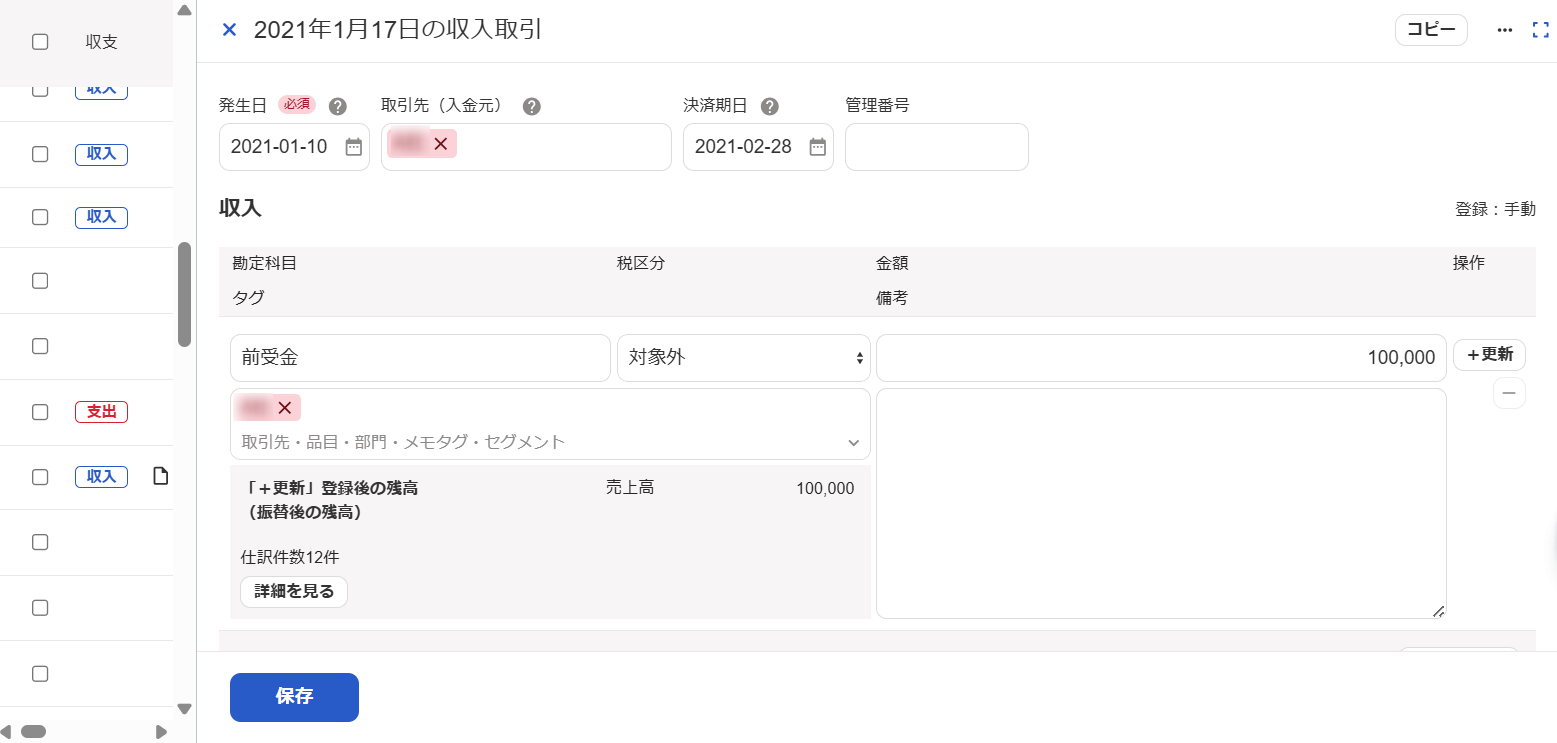Click the resize handle of the 備考 textarea

1438,611
